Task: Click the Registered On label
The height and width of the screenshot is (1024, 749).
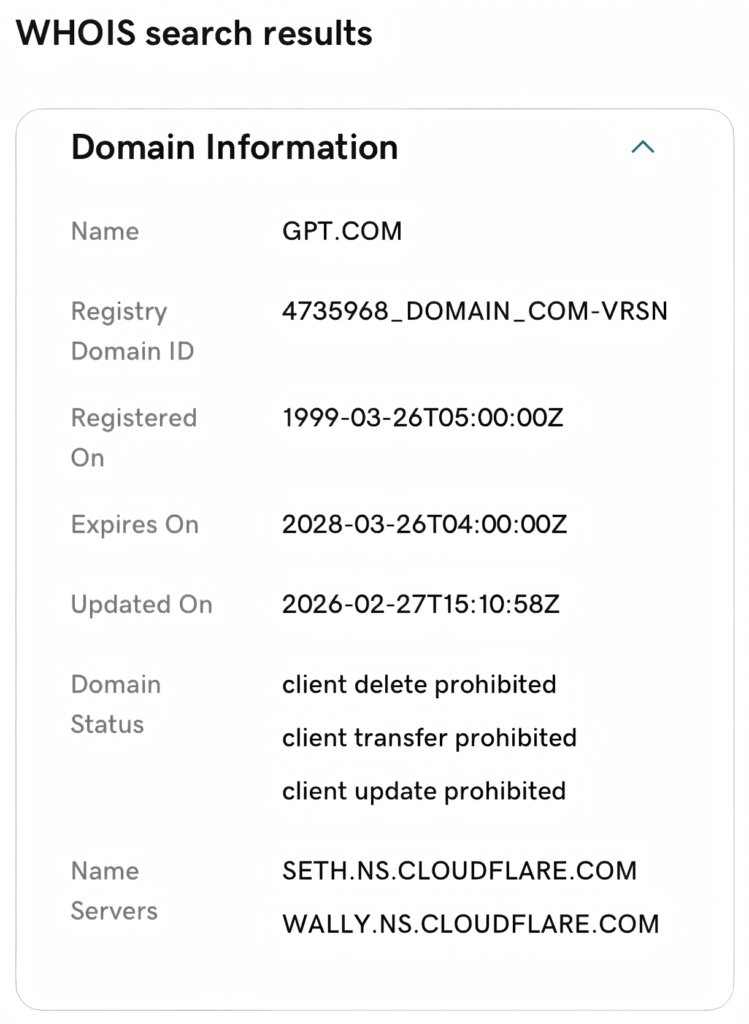Action: 133,437
